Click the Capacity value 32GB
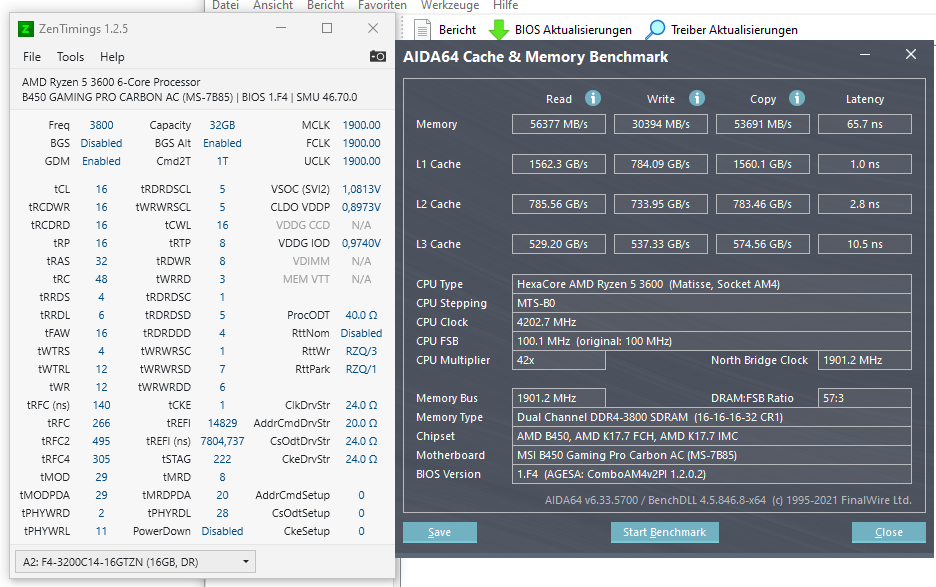The width and height of the screenshot is (936, 587). pos(222,125)
